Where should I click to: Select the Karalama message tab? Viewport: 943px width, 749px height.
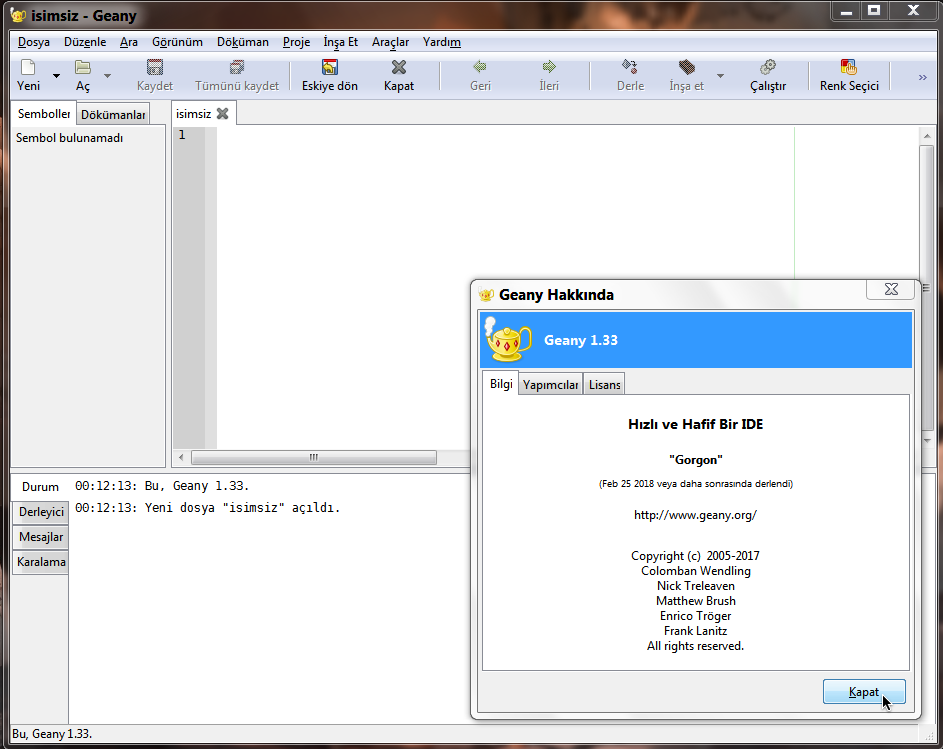coord(41,562)
